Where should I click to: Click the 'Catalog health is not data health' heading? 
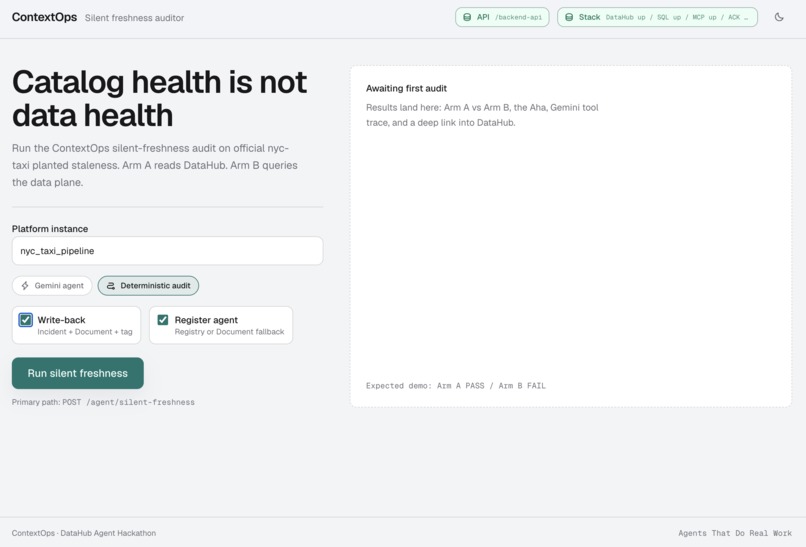pyautogui.click(x=159, y=98)
